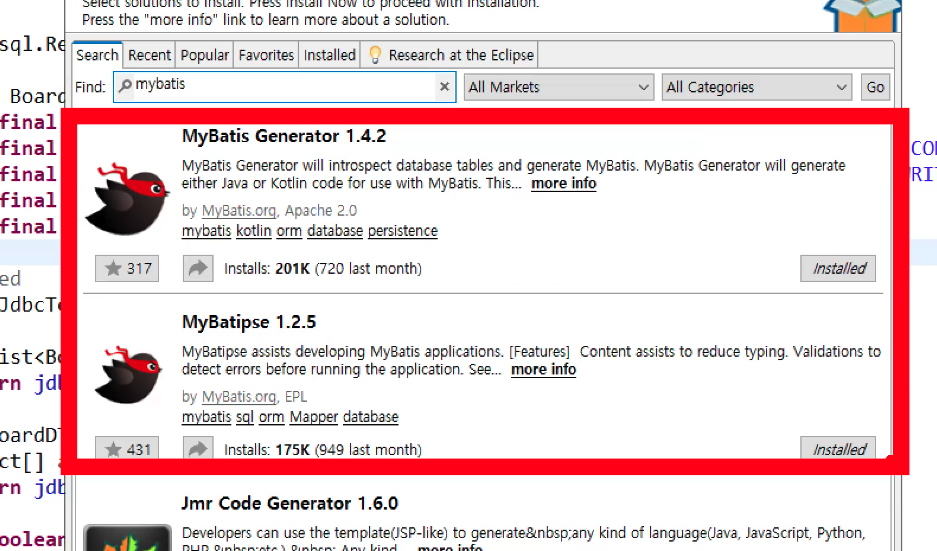The height and width of the screenshot is (551, 937).
Task: Click the Go button
Action: pyautogui.click(x=875, y=87)
